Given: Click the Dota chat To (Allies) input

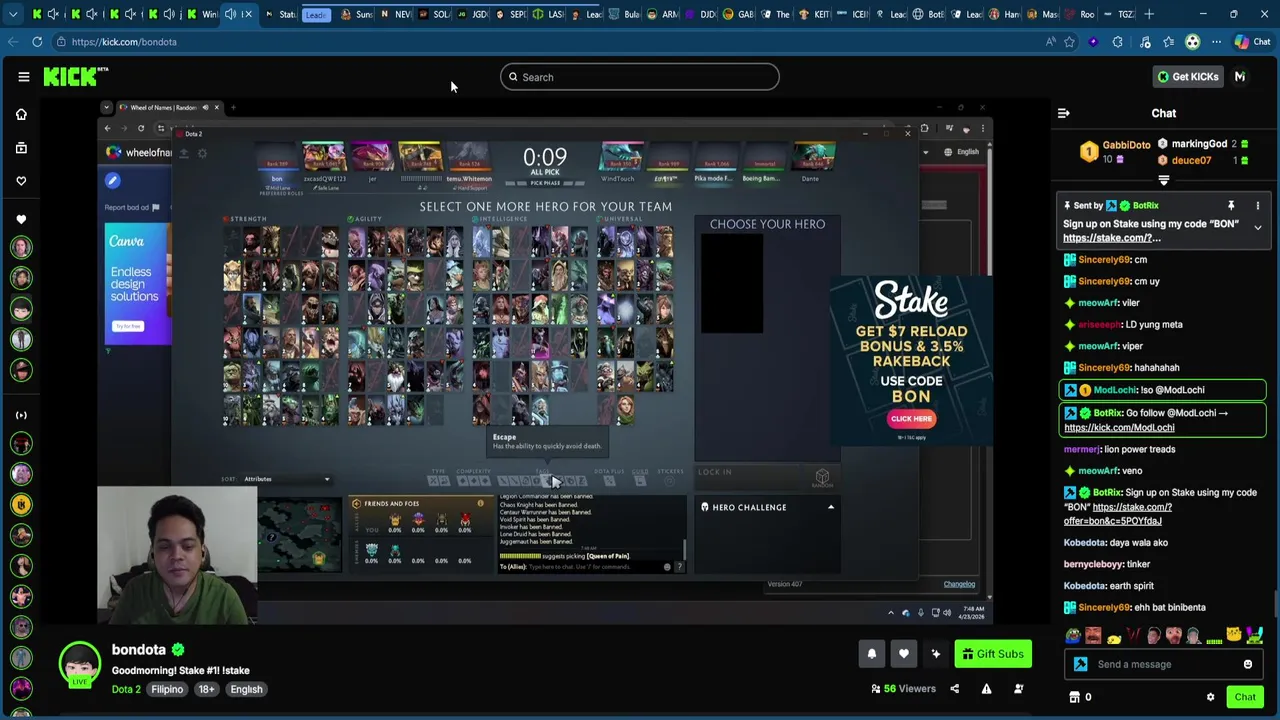Looking at the screenshot, I should 580,567.
